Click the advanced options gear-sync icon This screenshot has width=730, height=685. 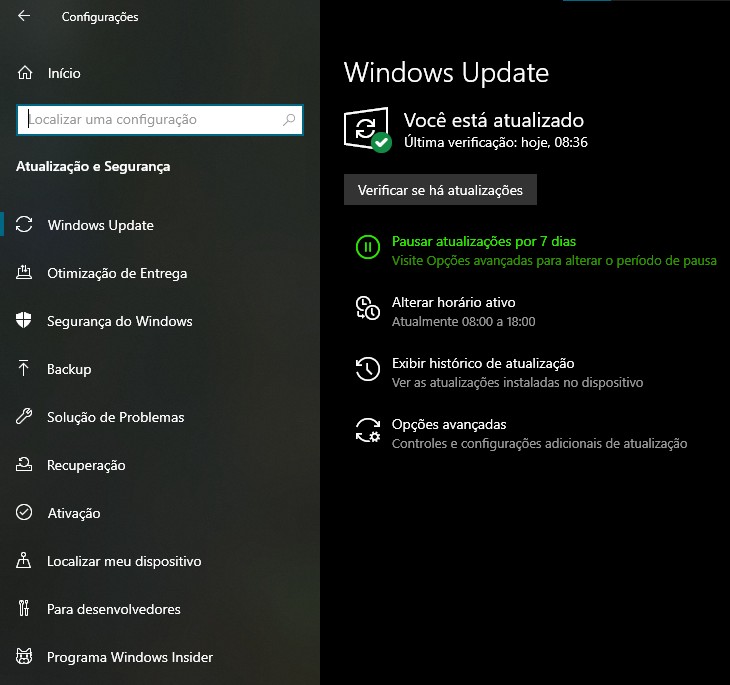[368, 430]
